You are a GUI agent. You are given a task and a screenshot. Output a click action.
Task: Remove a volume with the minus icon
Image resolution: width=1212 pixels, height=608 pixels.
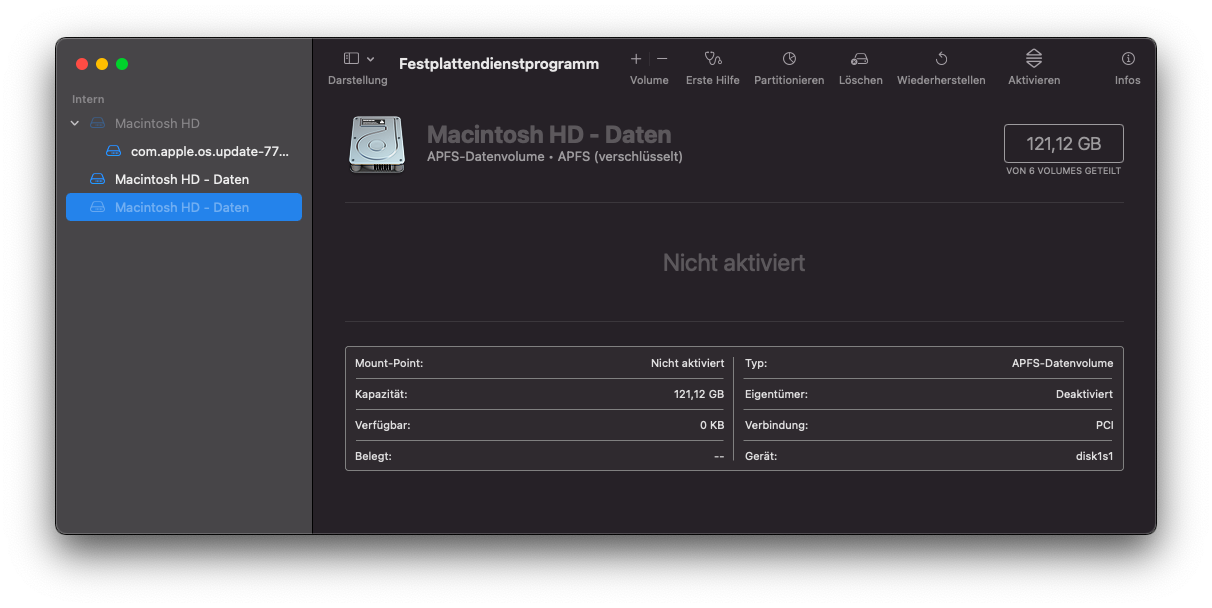pos(662,59)
